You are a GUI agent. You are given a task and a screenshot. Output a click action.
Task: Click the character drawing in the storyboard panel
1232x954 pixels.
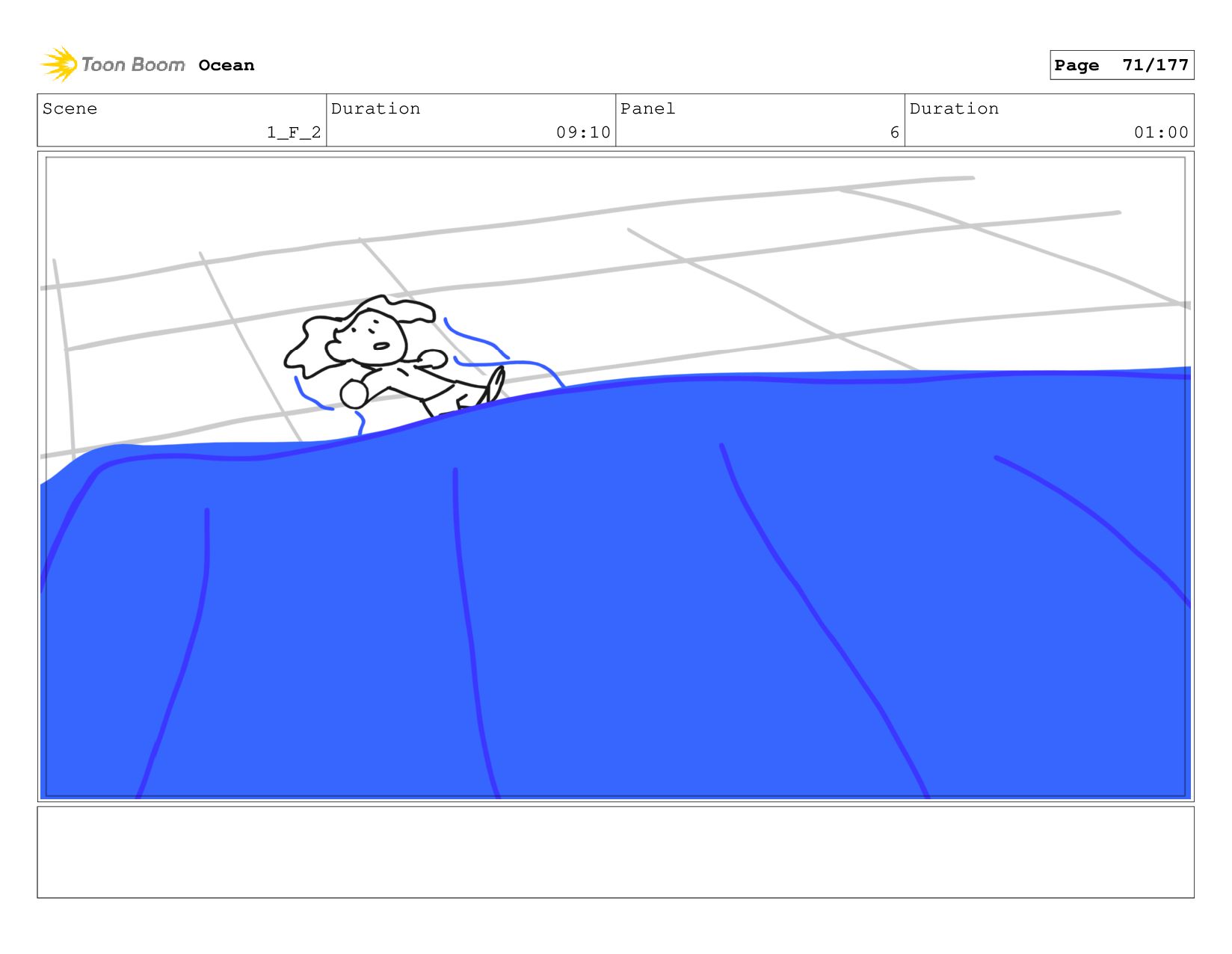pos(394,356)
